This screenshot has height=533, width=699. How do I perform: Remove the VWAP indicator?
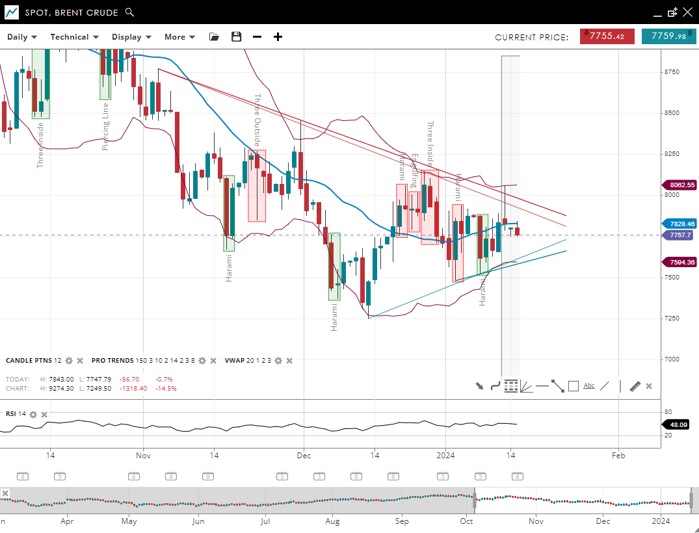click(290, 360)
